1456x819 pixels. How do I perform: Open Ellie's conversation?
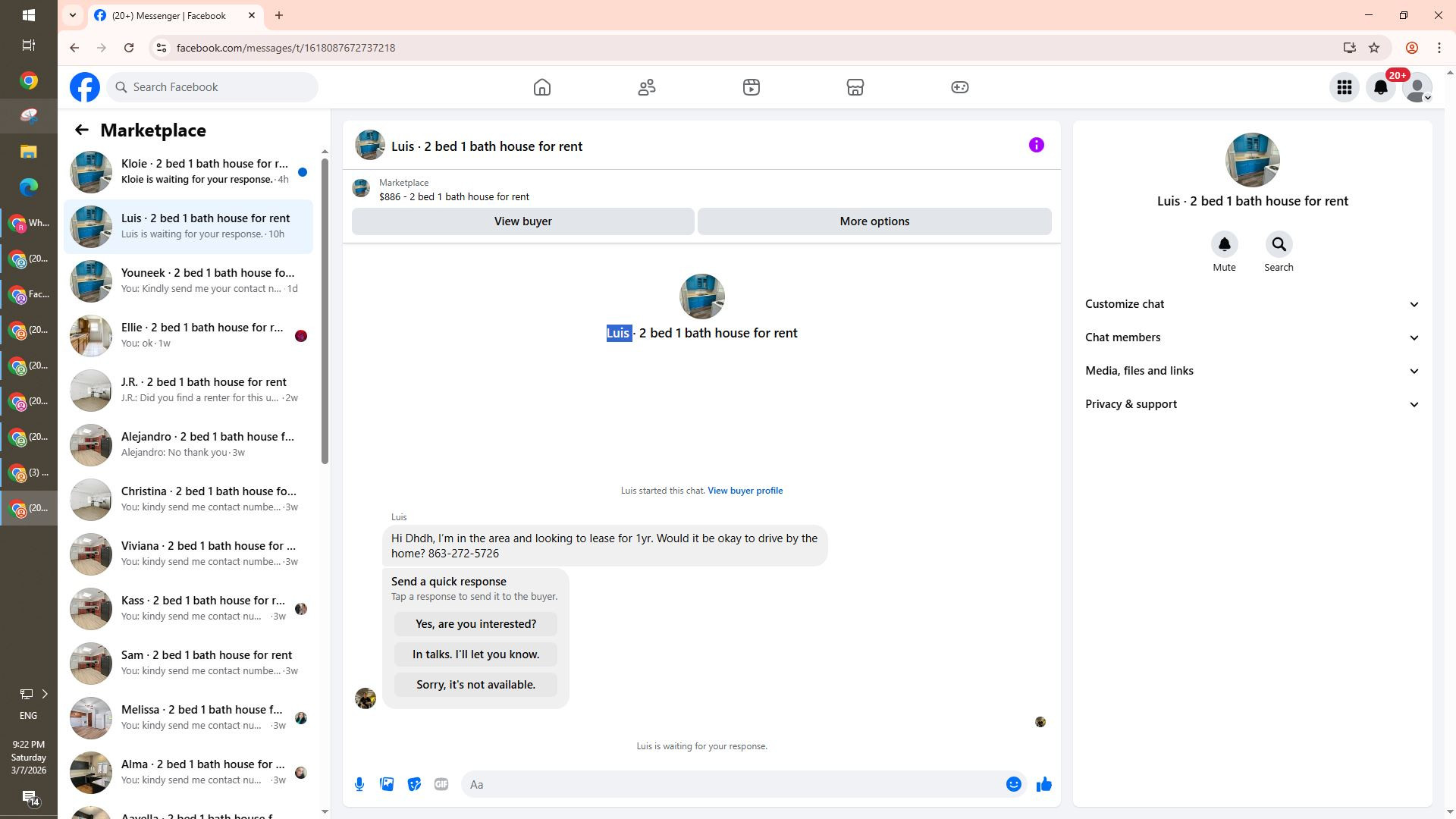coord(188,336)
